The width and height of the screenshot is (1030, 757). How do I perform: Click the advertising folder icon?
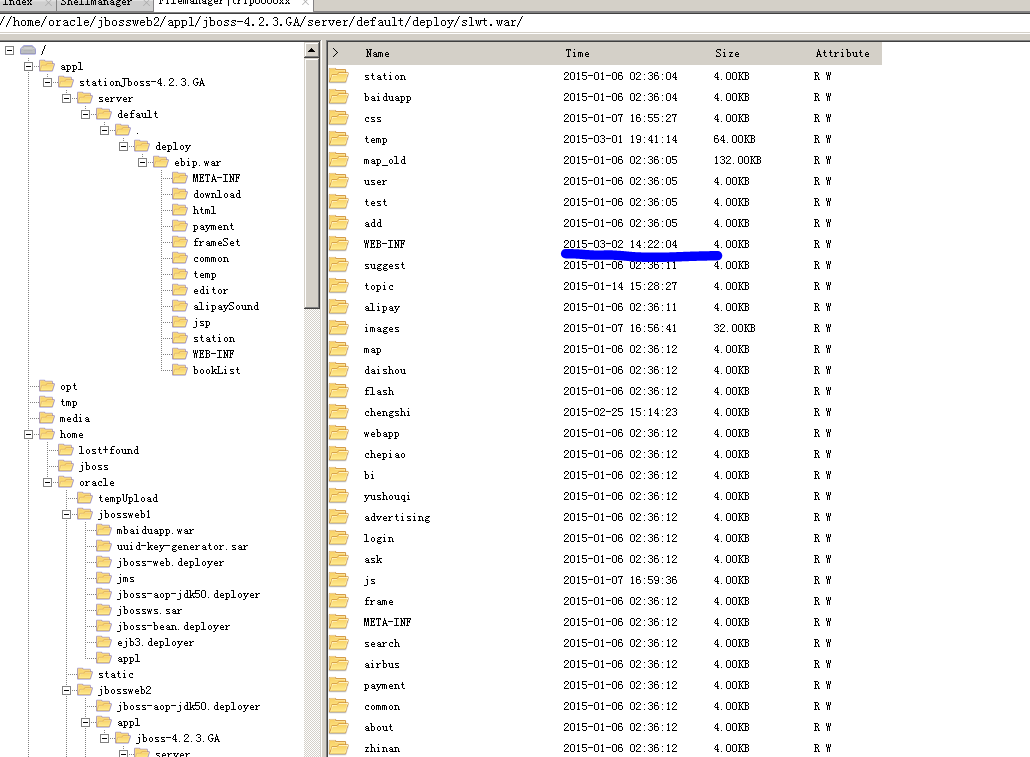[x=339, y=517]
